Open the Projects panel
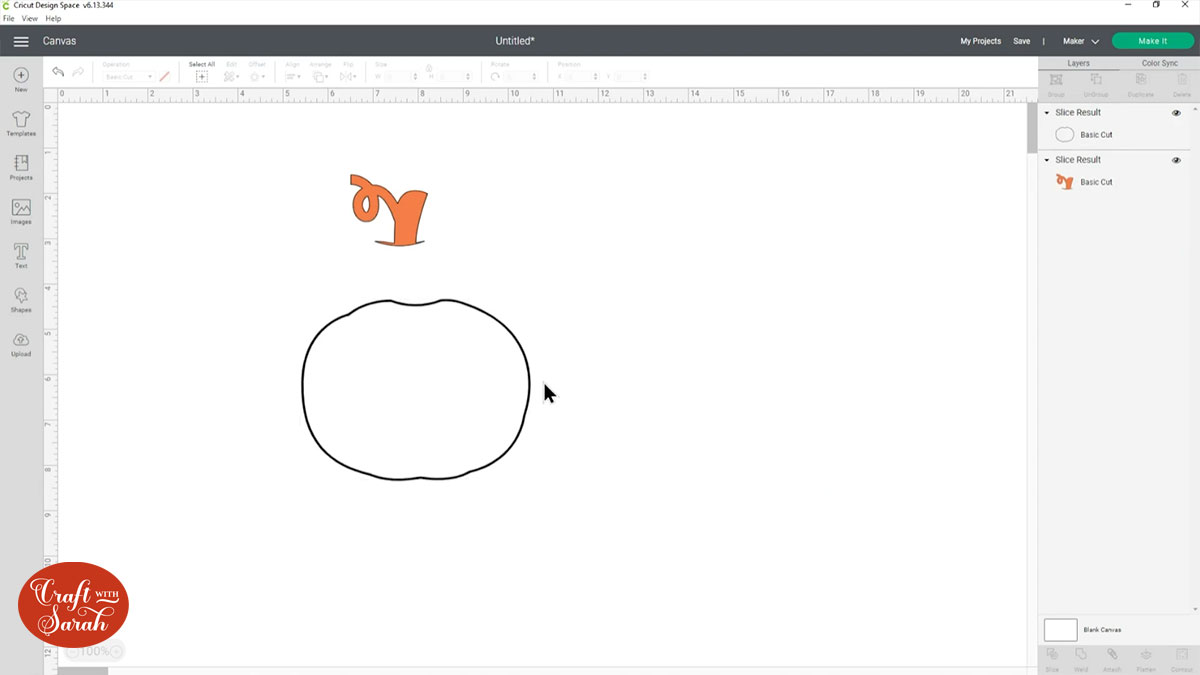This screenshot has width=1200, height=675. 21,168
